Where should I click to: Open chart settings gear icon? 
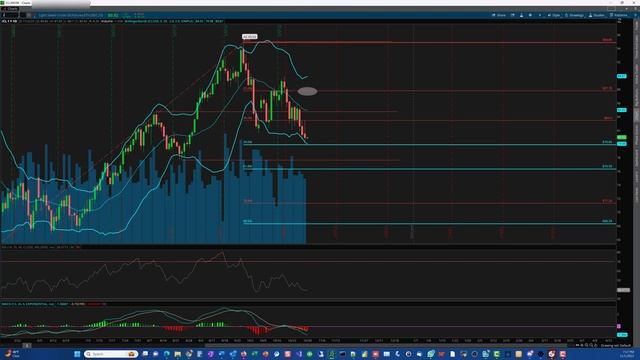pyautogui.click(x=530, y=15)
